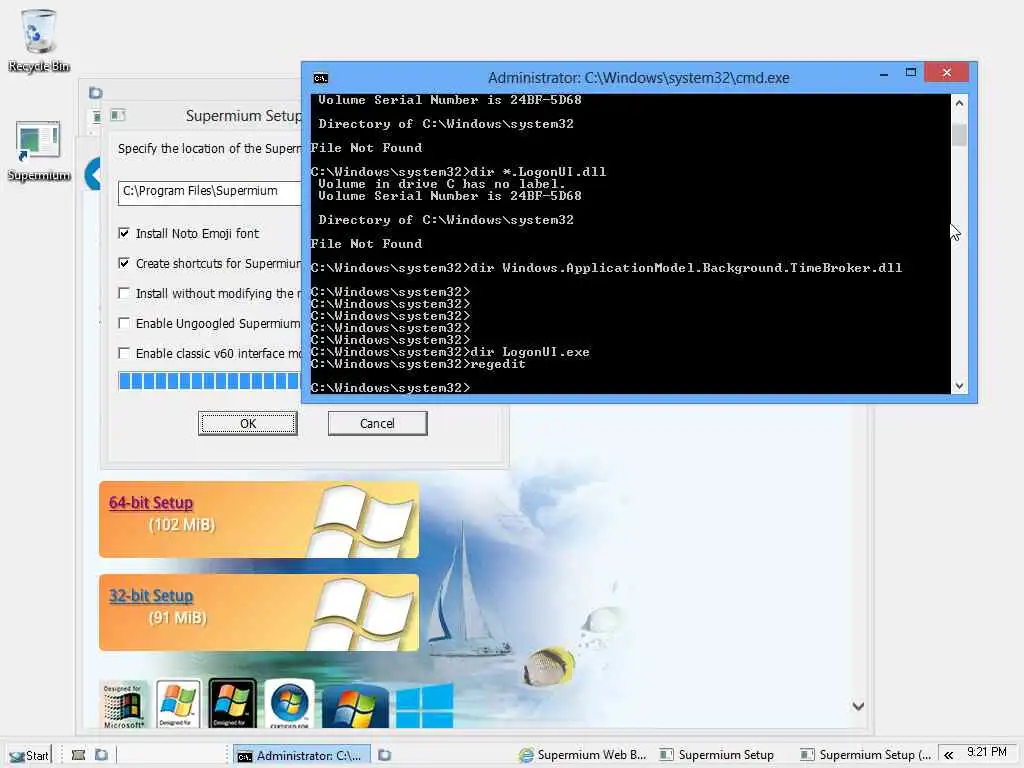Viewport: 1024px width, 768px height.
Task: Open the 32-bit Setup download link
Action: click(x=151, y=596)
